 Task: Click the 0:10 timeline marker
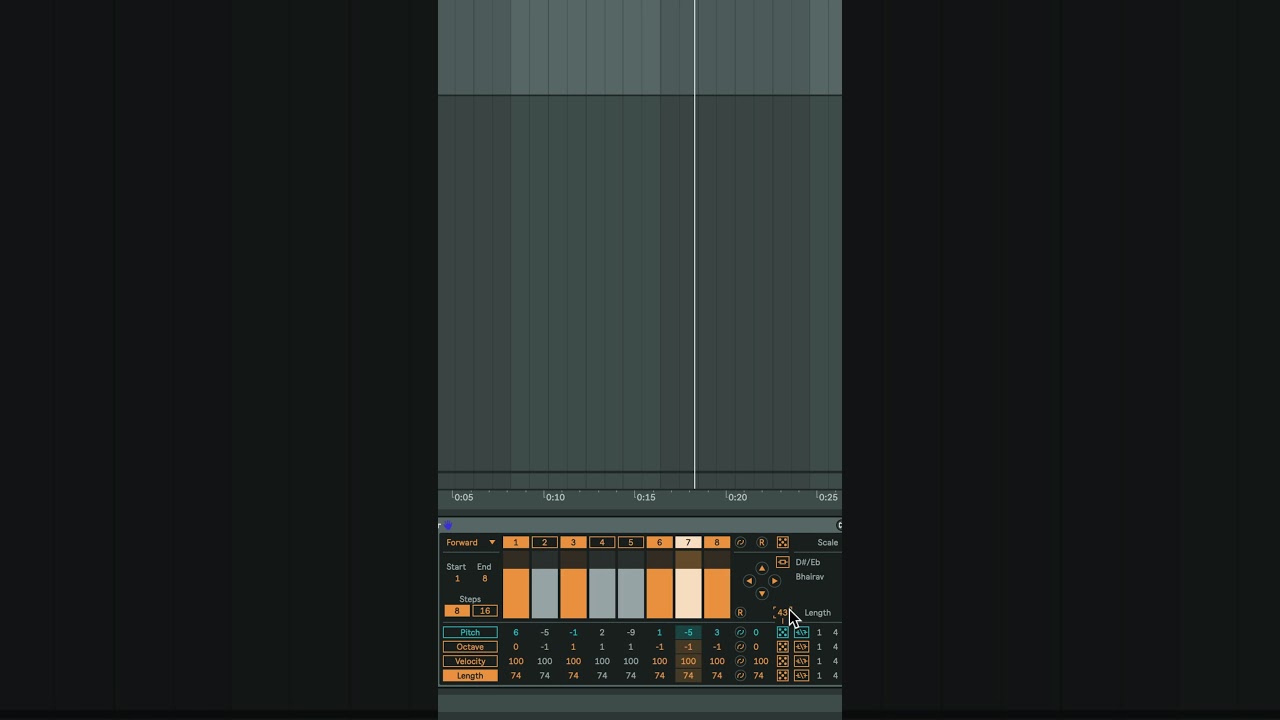point(555,497)
